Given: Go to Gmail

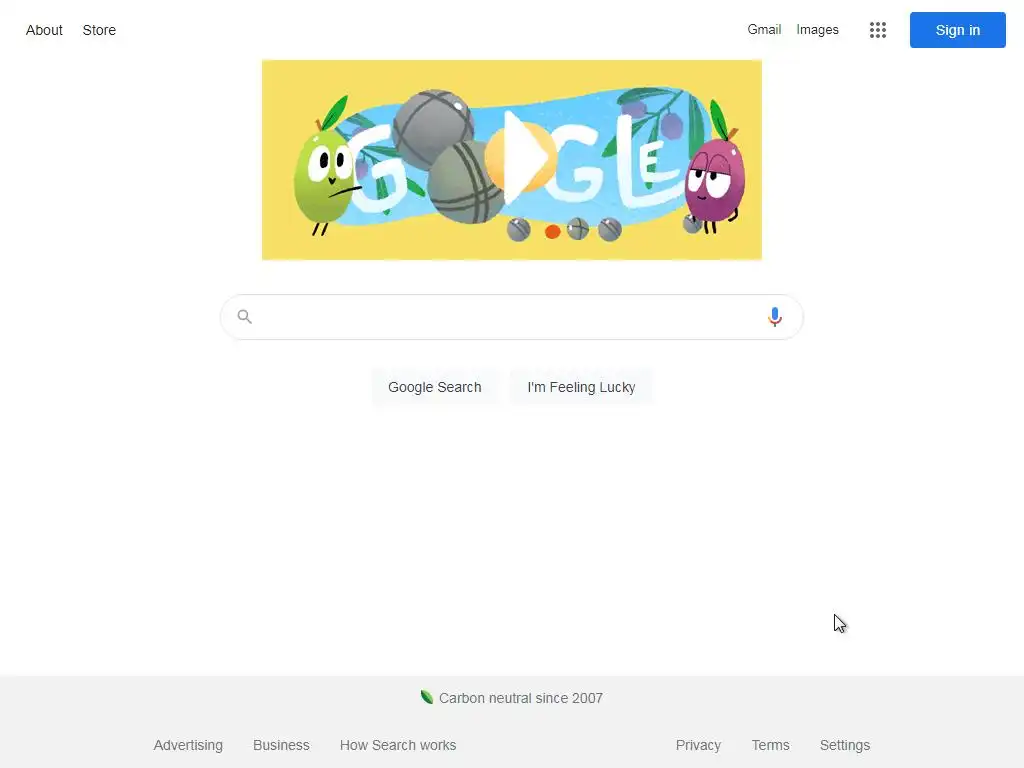Looking at the screenshot, I should 764,29.
